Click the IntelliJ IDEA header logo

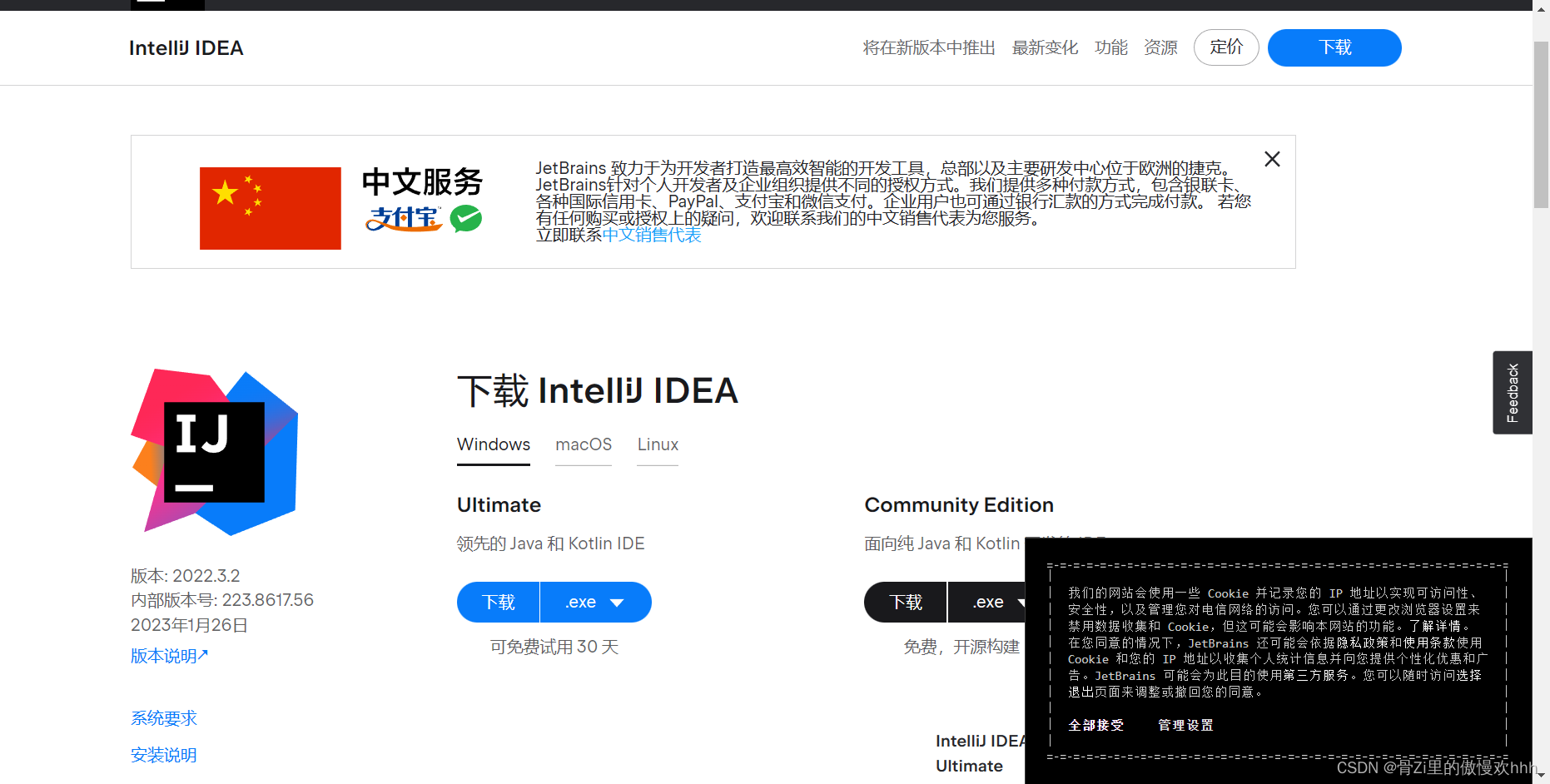pyautogui.click(x=186, y=48)
